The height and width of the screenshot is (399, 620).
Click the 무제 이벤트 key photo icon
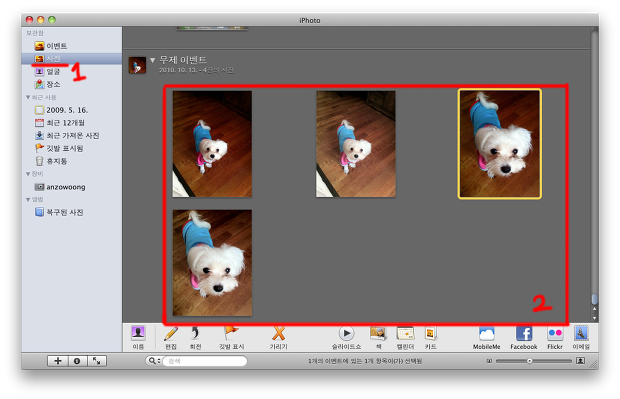tap(137, 65)
